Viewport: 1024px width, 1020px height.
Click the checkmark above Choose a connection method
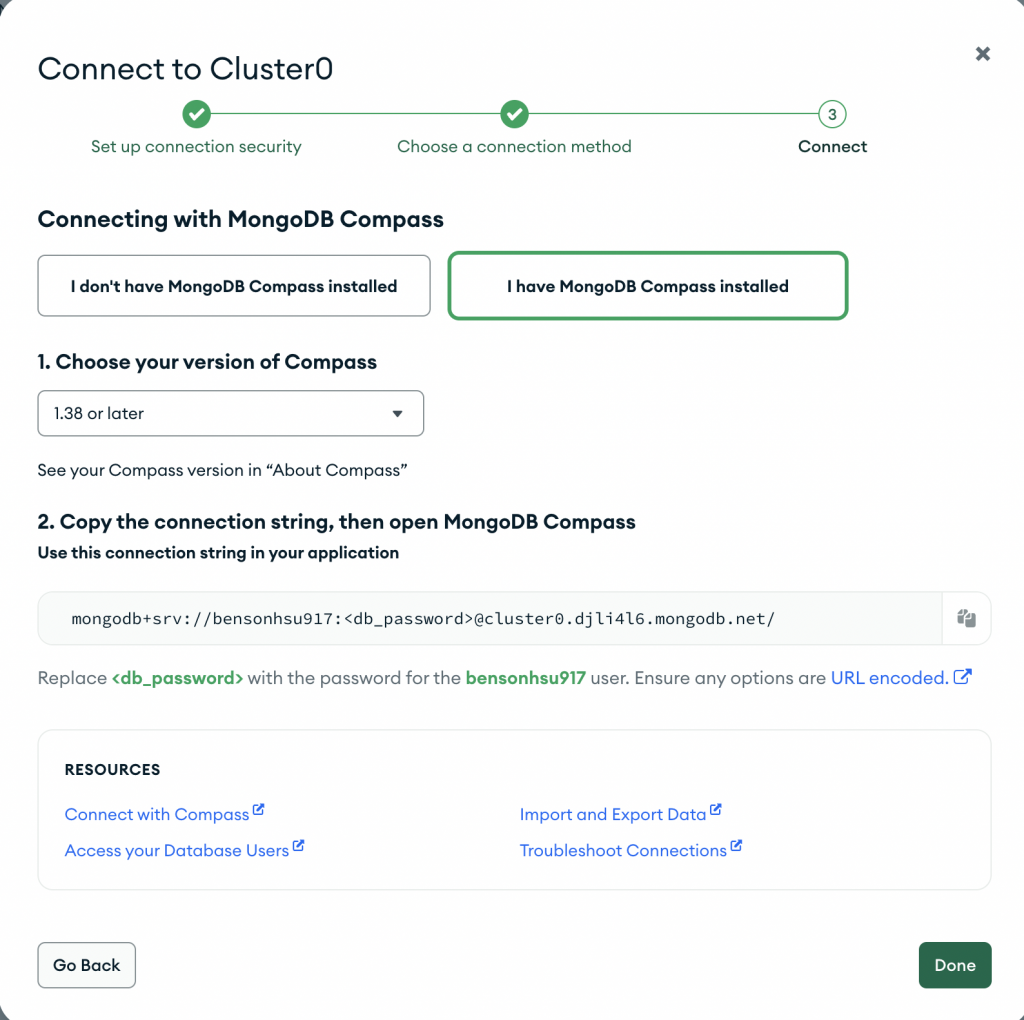click(x=514, y=114)
